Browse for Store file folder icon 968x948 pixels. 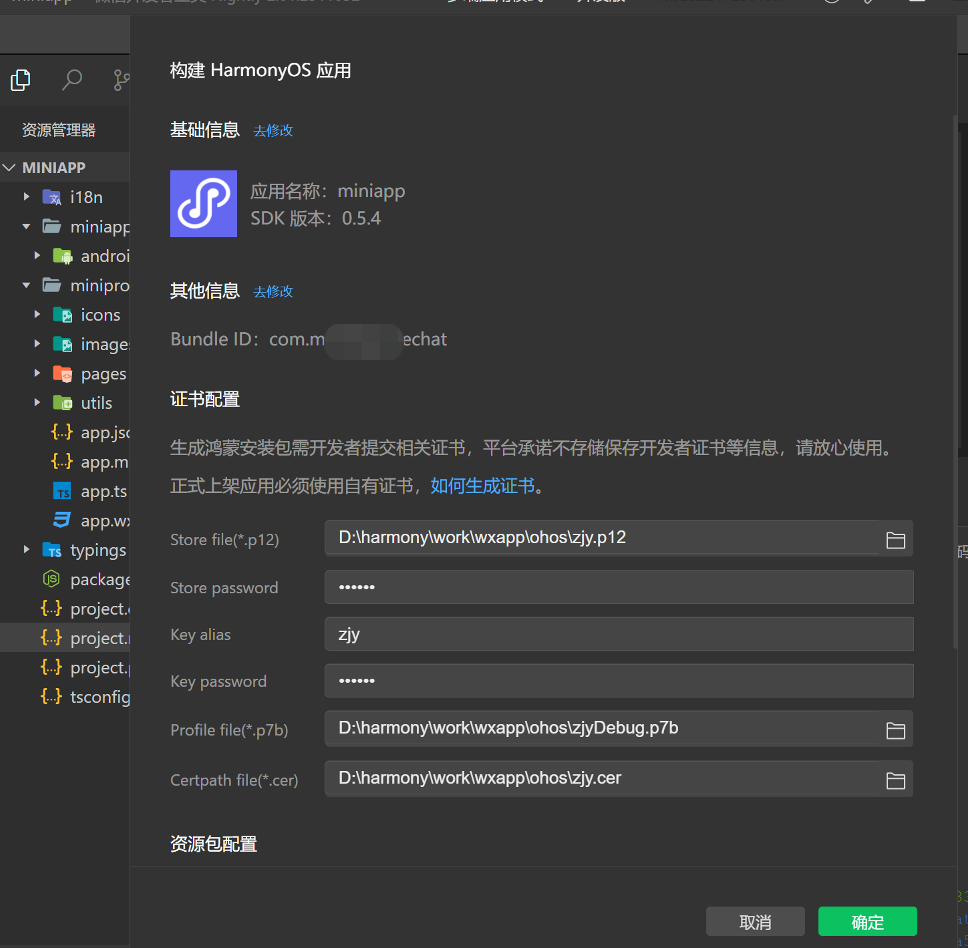coord(895,540)
